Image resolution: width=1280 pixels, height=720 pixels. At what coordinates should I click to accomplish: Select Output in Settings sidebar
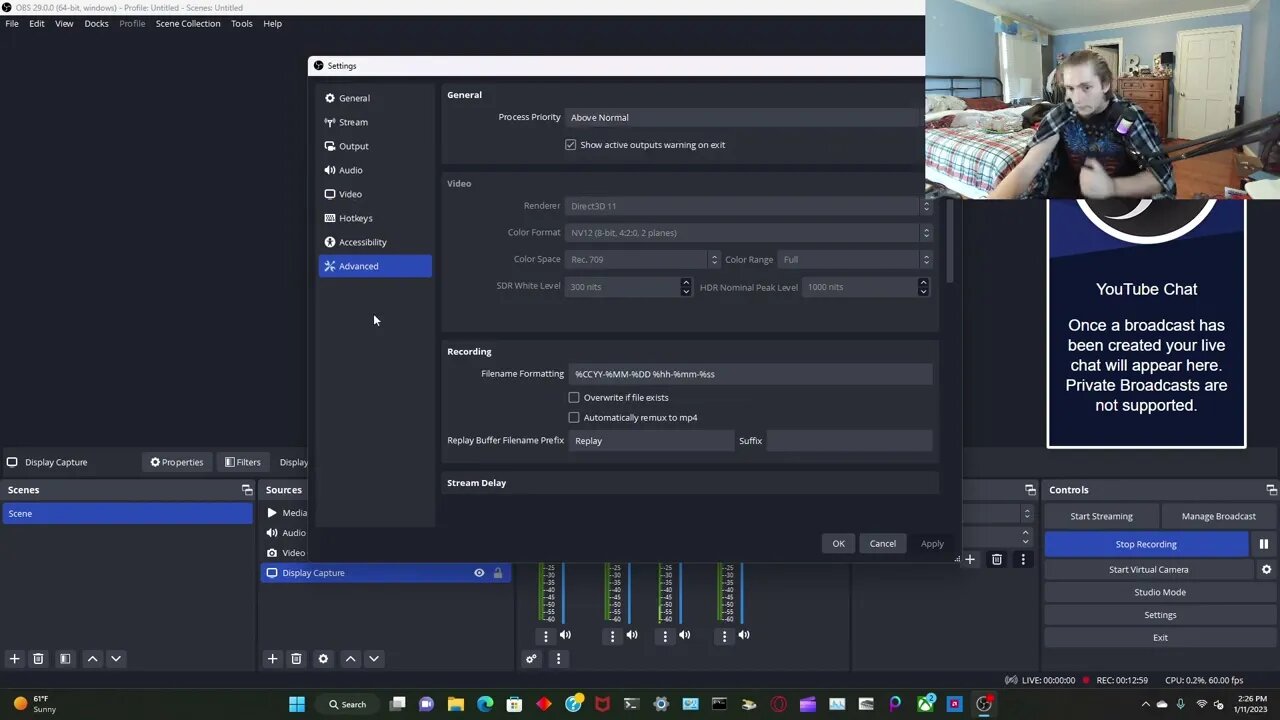coord(375,146)
